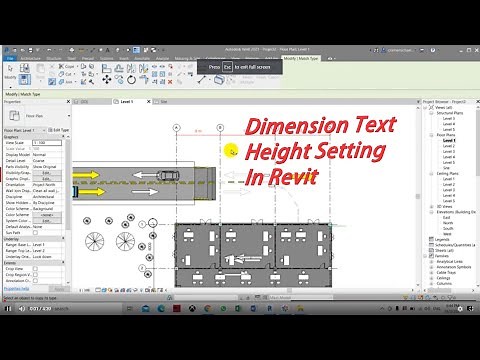Click the Paste clipboard icon
Screen dimensions: 480x360
coord(40,69)
